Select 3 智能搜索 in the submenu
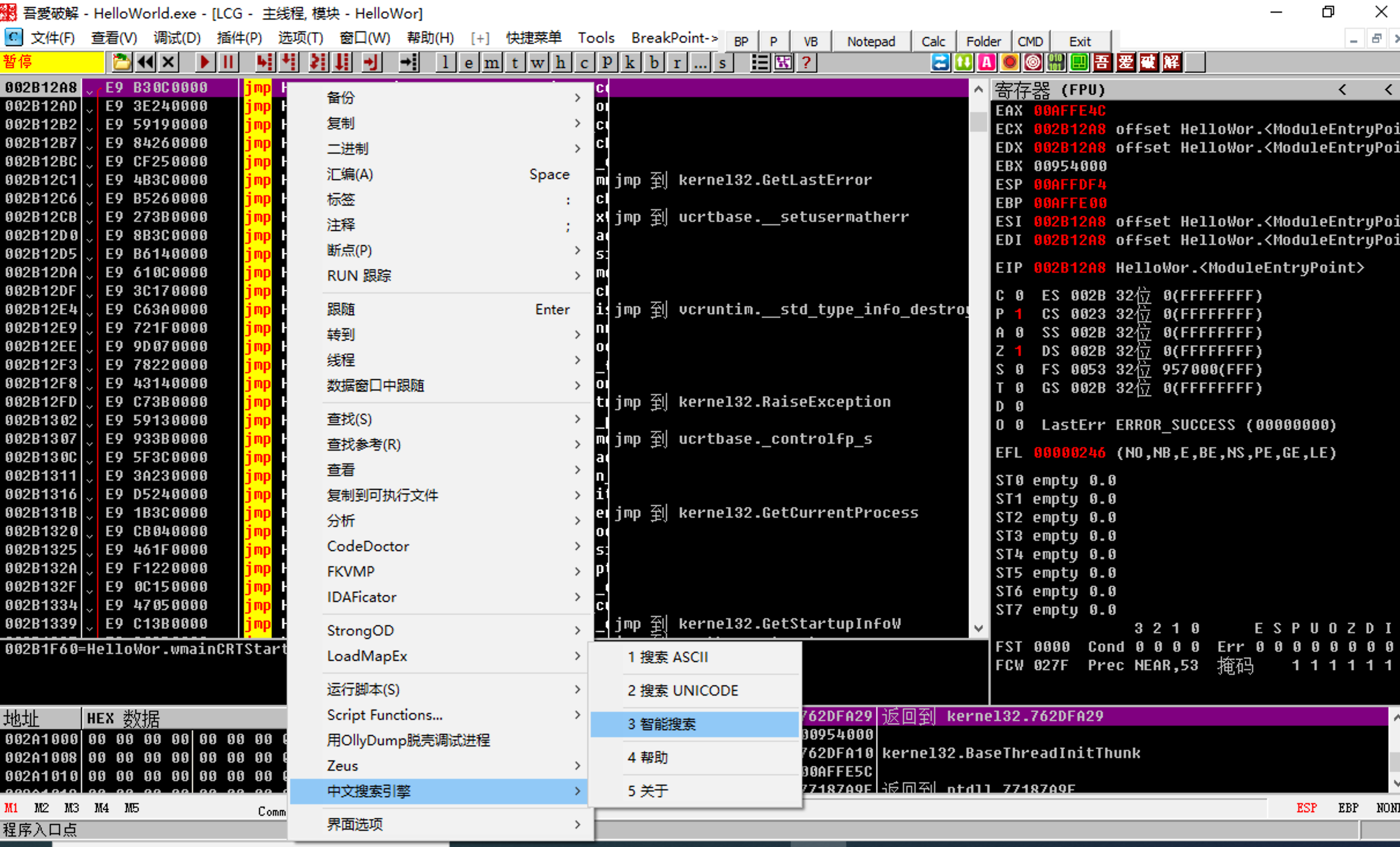Screen dimensions: 1400x847 click(x=695, y=724)
